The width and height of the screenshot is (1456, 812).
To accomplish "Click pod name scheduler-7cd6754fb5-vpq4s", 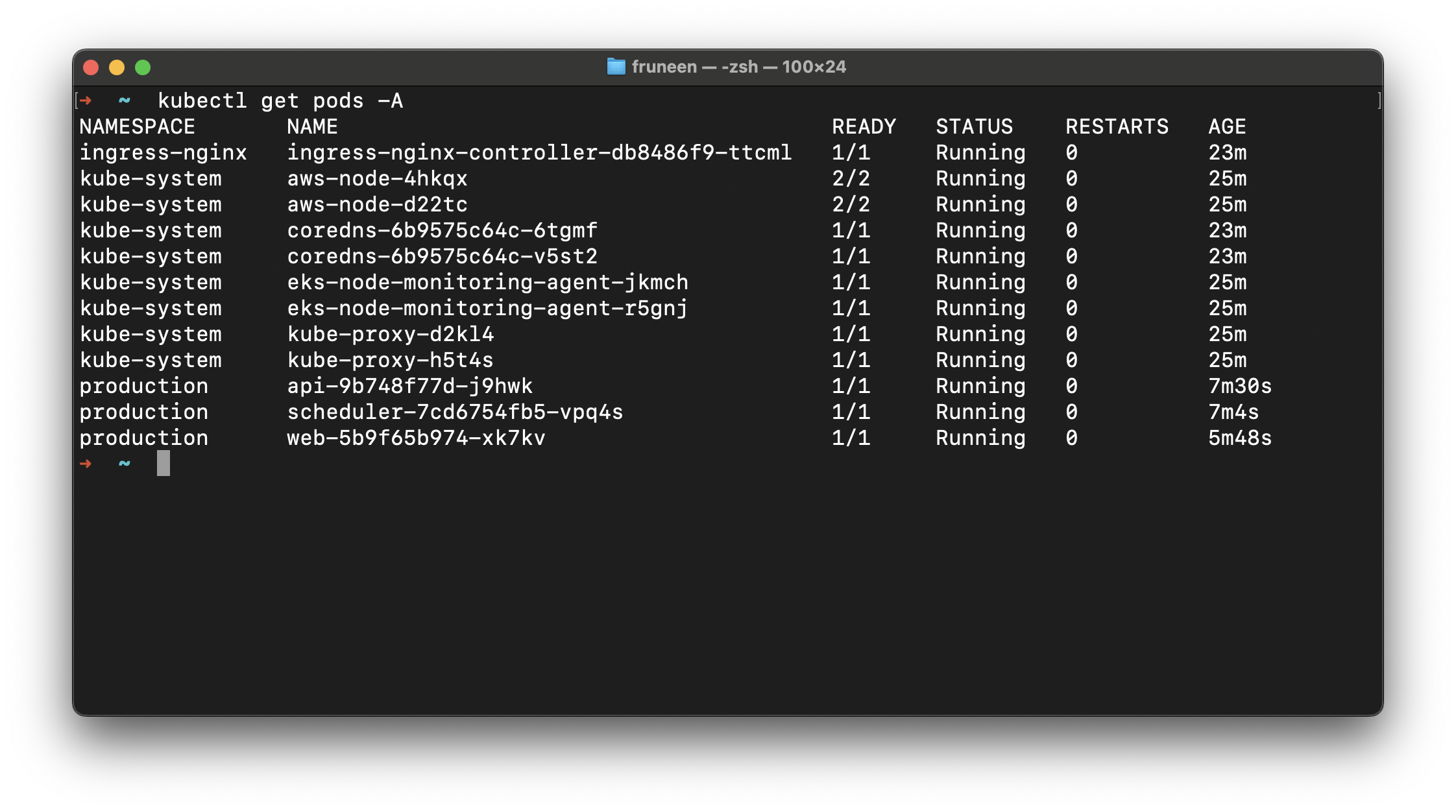I will click(455, 412).
